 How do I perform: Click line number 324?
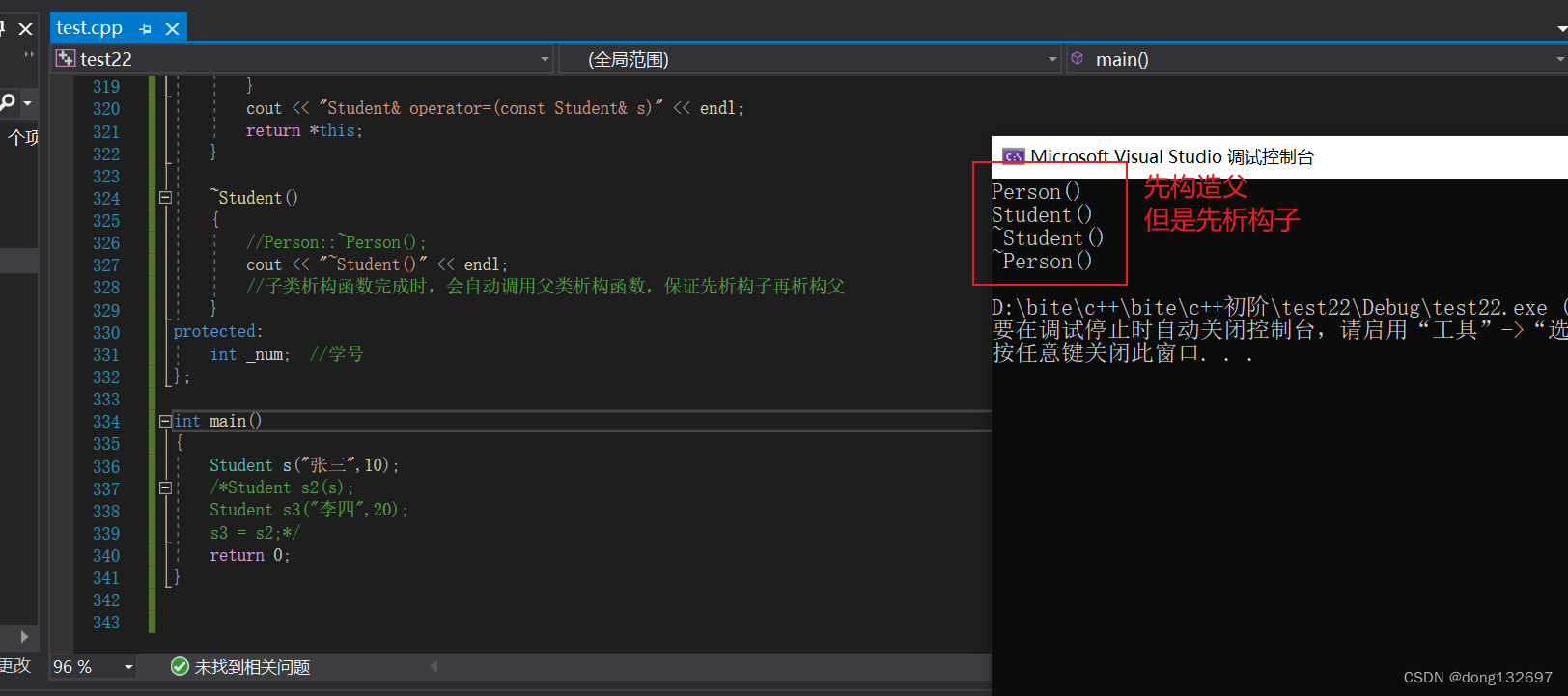[x=106, y=199]
